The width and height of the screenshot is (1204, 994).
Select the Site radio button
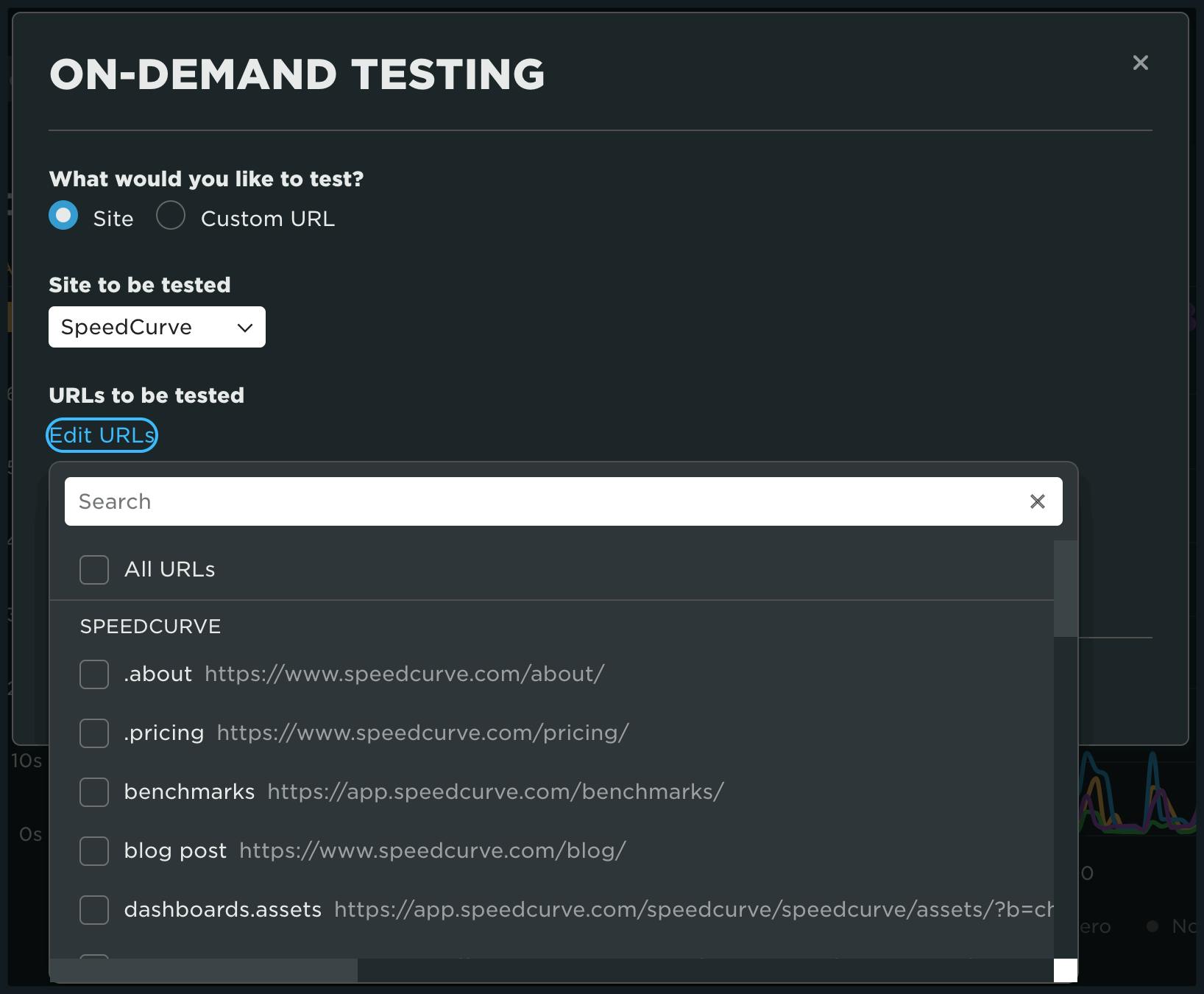point(63,216)
